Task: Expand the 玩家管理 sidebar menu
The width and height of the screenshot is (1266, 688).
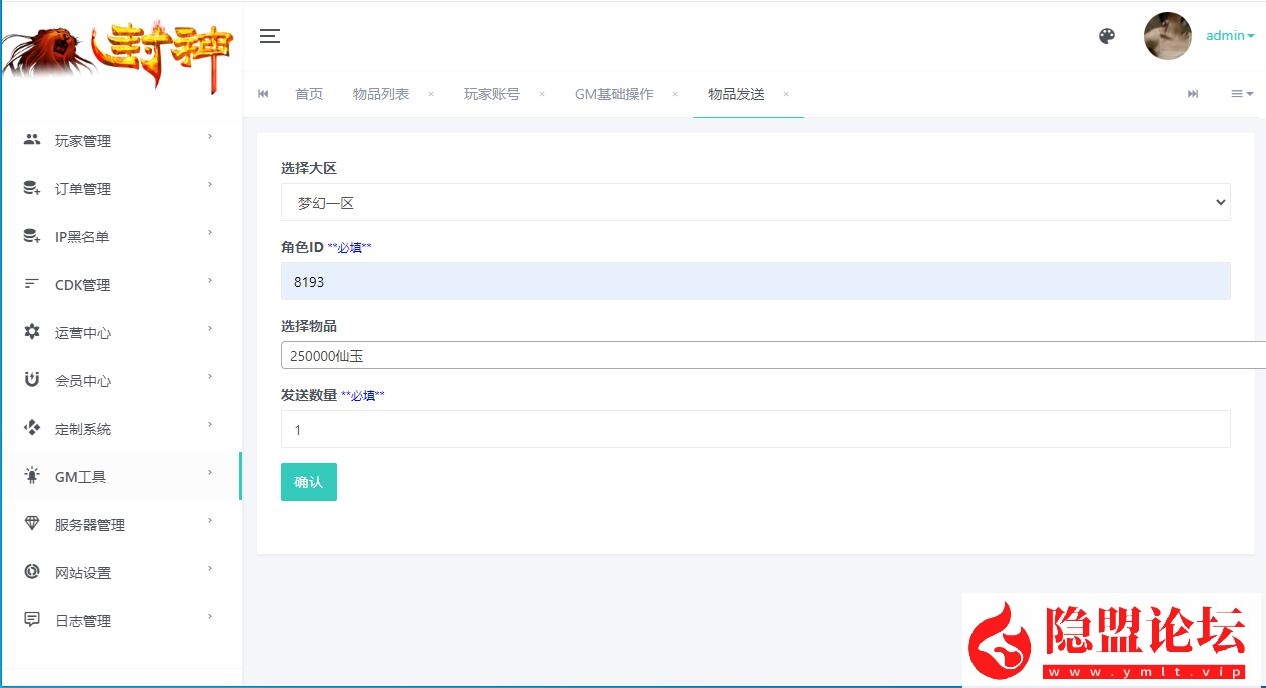Action: click(120, 141)
